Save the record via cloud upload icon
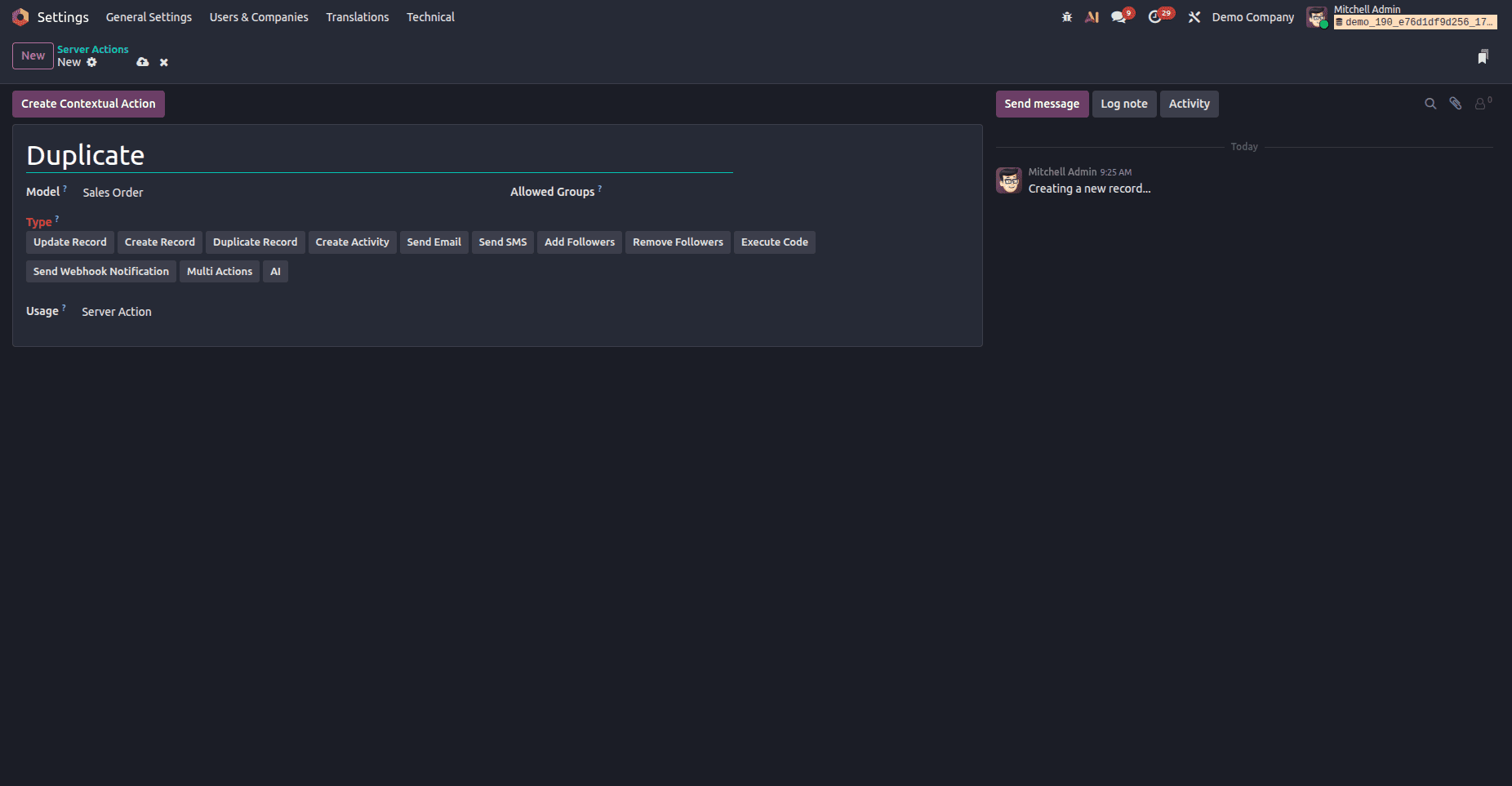The width and height of the screenshot is (1512, 786). [143, 62]
